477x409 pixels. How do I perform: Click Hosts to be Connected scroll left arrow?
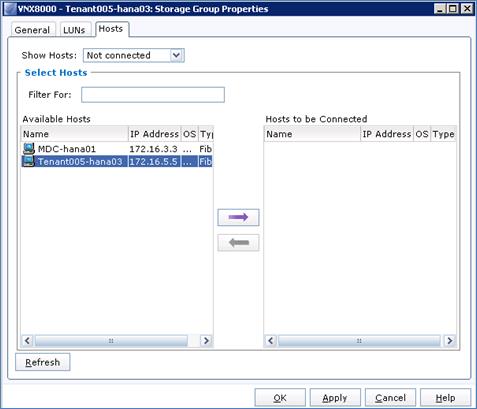271,341
